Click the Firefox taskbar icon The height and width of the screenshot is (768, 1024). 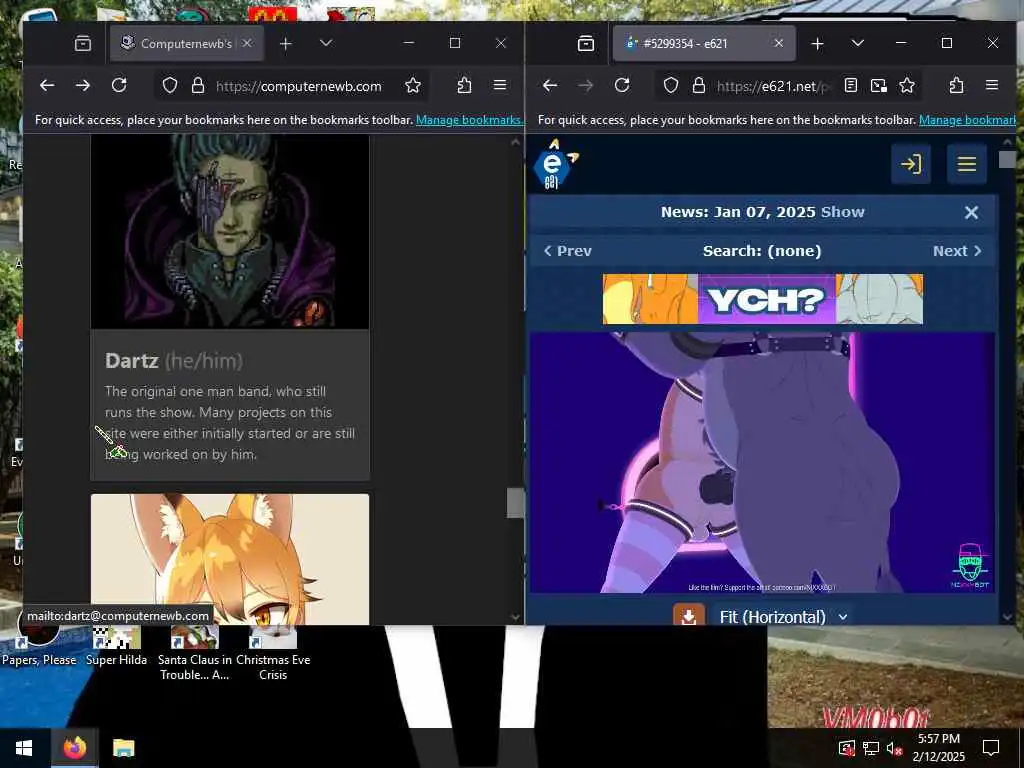pyautogui.click(x=74, y=748)
